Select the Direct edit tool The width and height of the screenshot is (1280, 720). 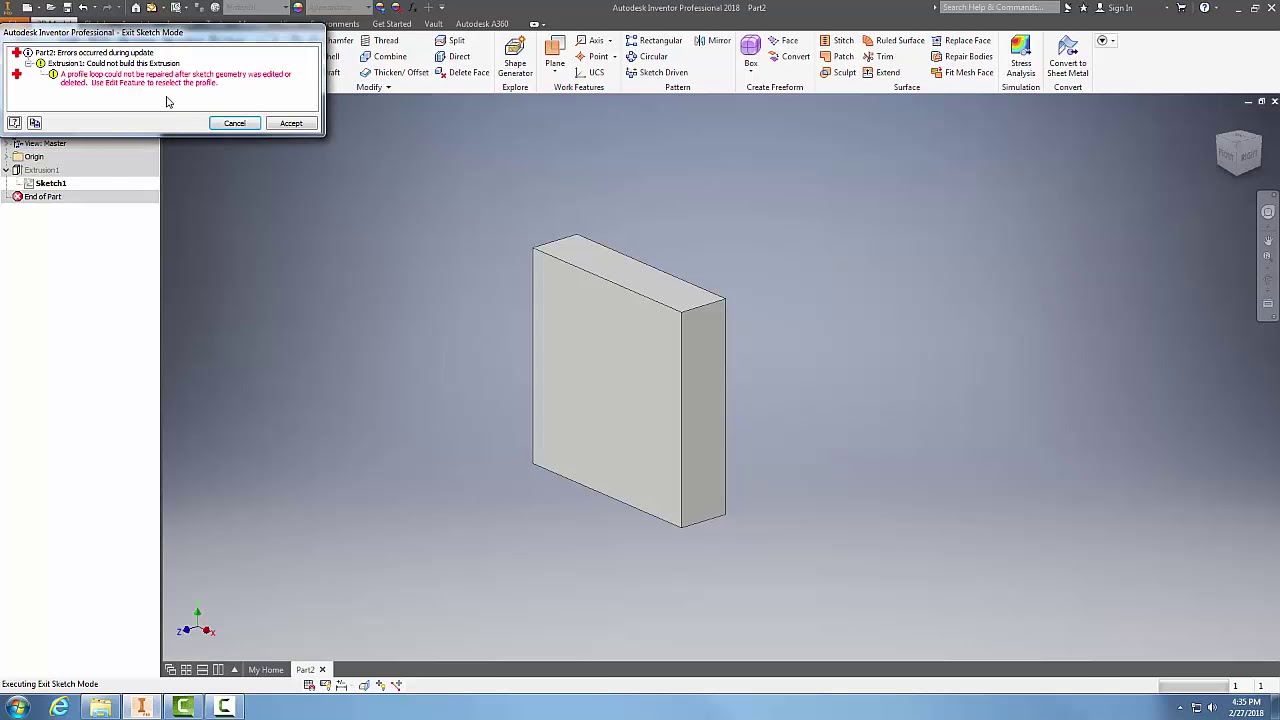[x=452, y=56]
